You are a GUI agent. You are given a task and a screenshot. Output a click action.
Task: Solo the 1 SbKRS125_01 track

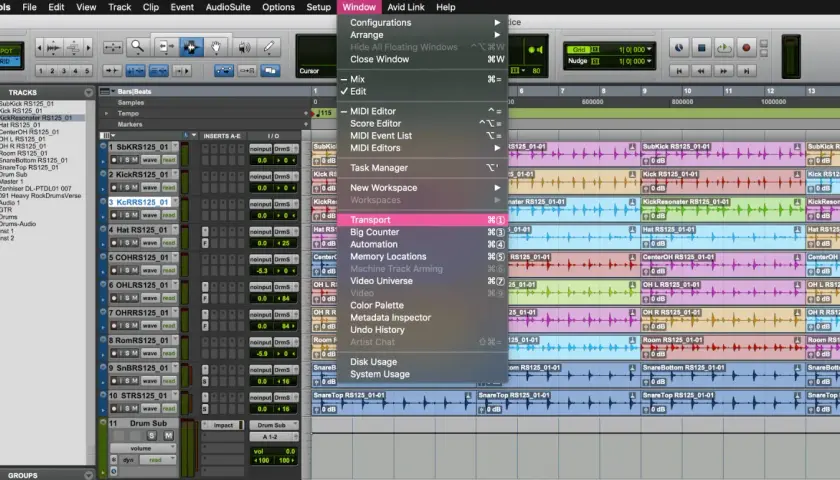[128, 160]
